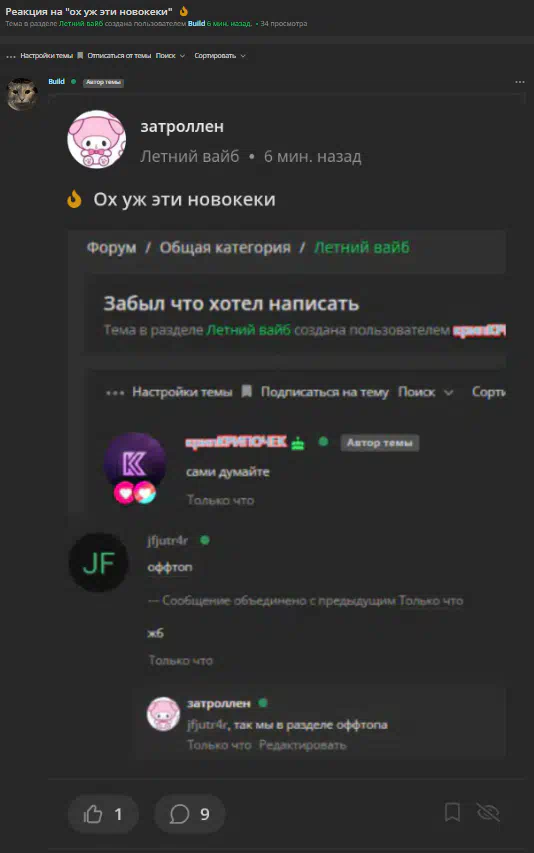Open the comments bubble showing 9
Viewport: 534px width, 853px height.
(x=189, y=814)
